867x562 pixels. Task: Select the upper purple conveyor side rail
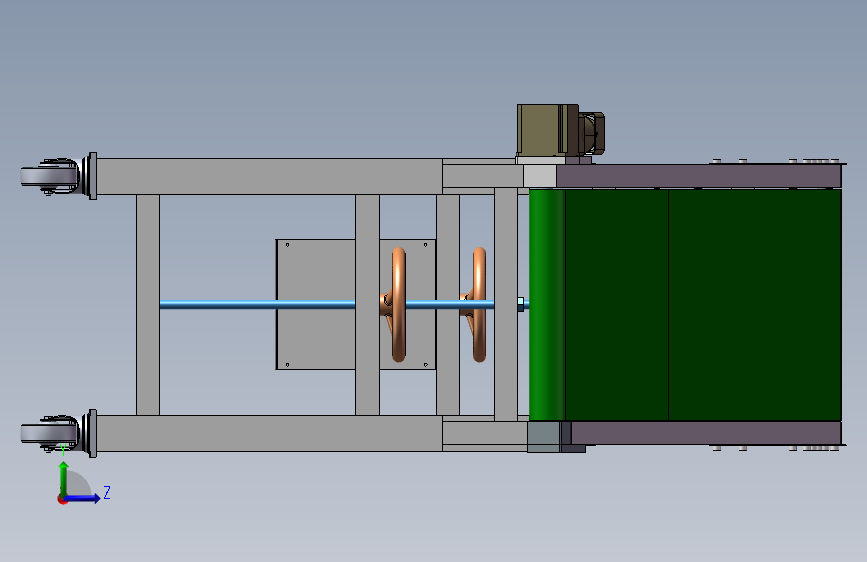coord(698,176)
